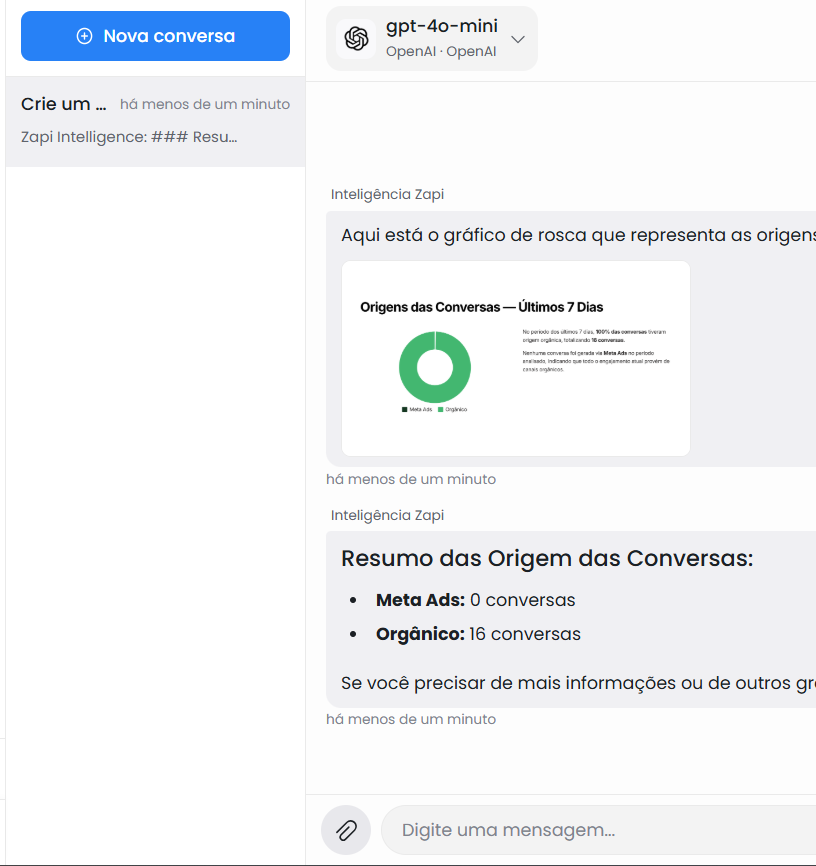
Task: Click the sidebar timestamp 'há menos de um minuto'
Action: tap(205, 104)
